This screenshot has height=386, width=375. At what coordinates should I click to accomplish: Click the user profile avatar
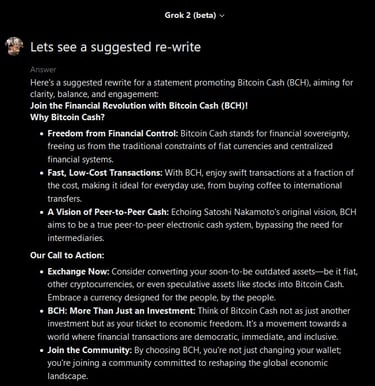pos(14,46)
